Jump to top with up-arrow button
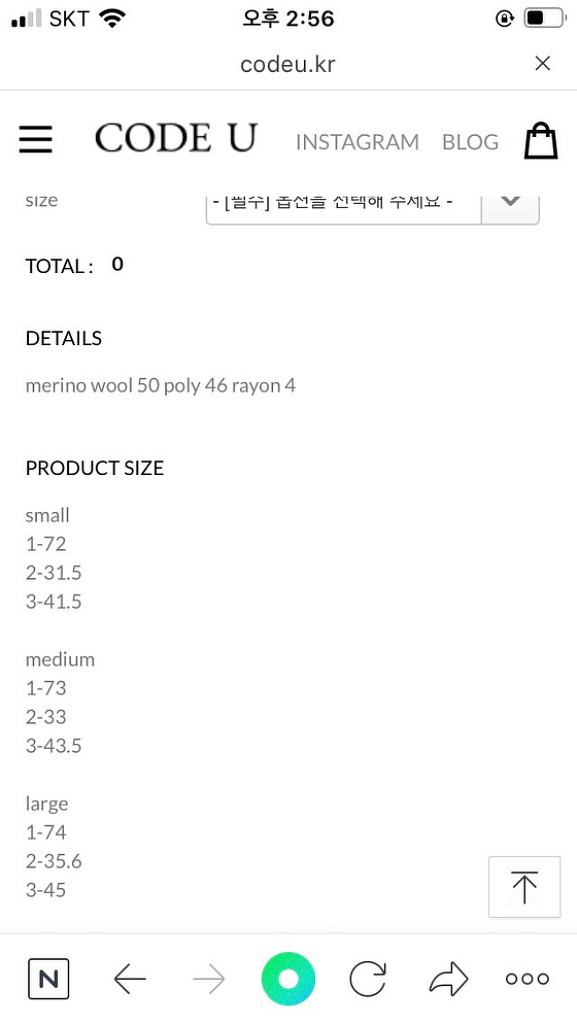 tap(524, 887)
